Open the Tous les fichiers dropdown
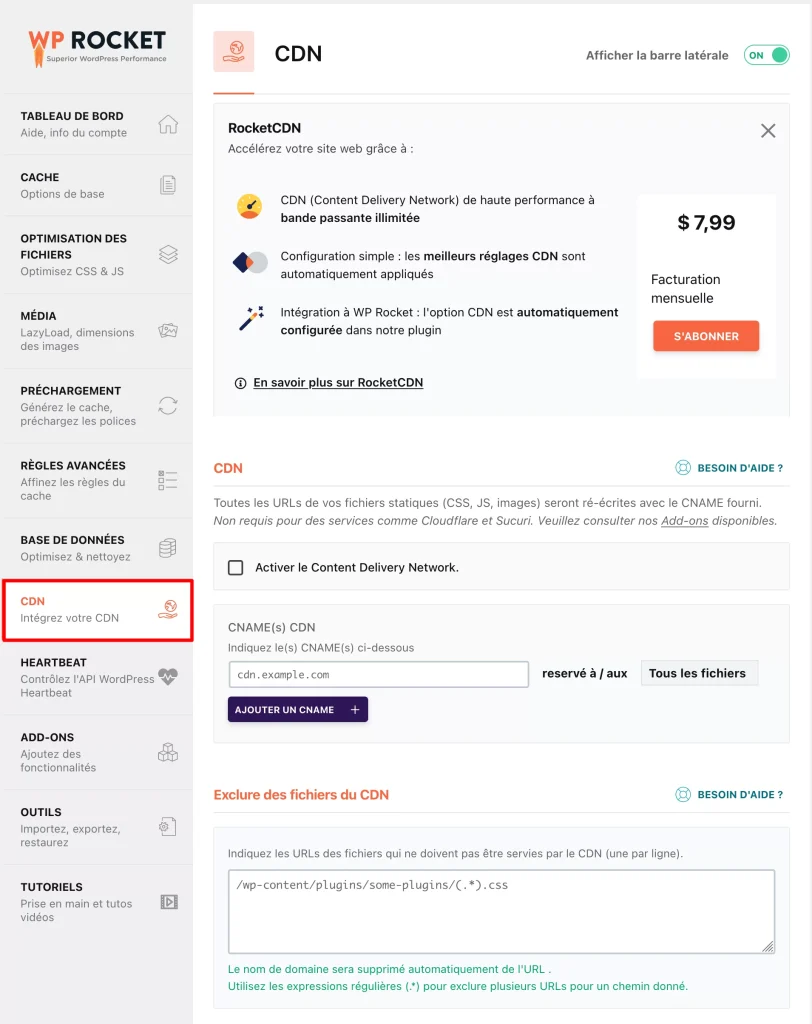The width and height of the screenshot is (812, 1024). (699, 673)
